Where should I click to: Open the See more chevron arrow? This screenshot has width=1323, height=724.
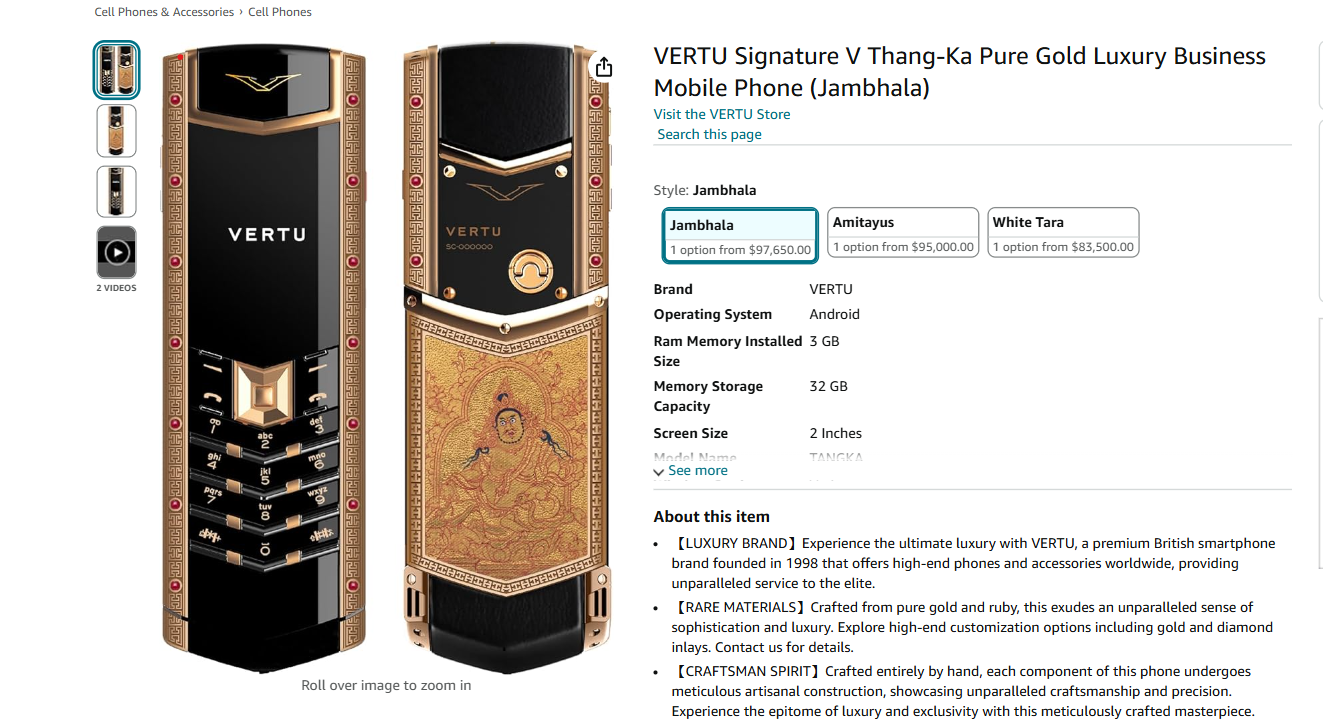point(658,471)
